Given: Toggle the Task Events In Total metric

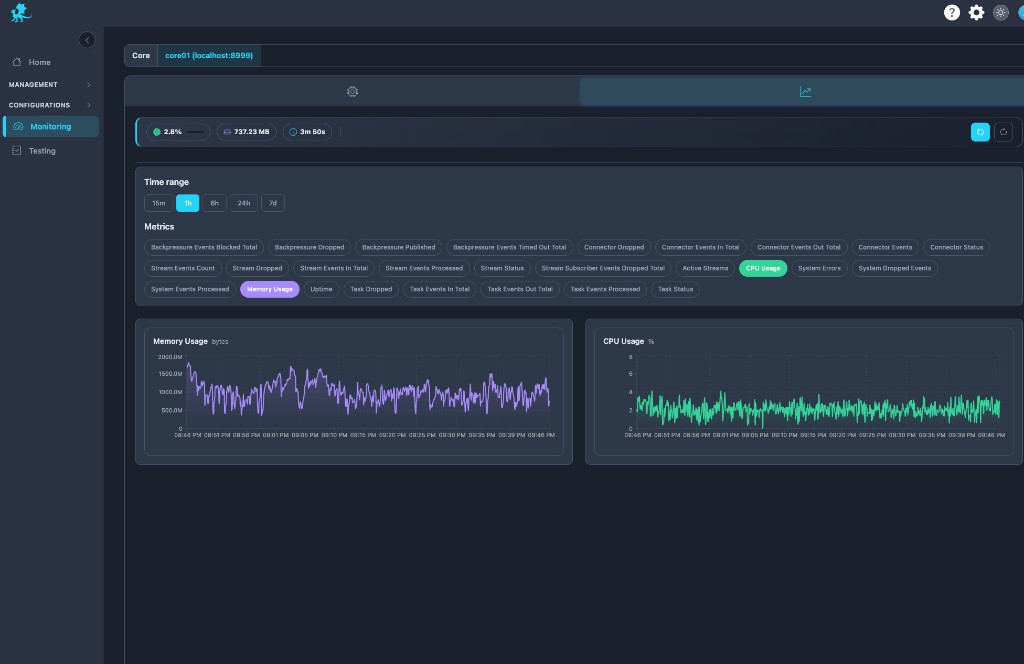Looking at the screenshot, I should [x=440, y=289].
